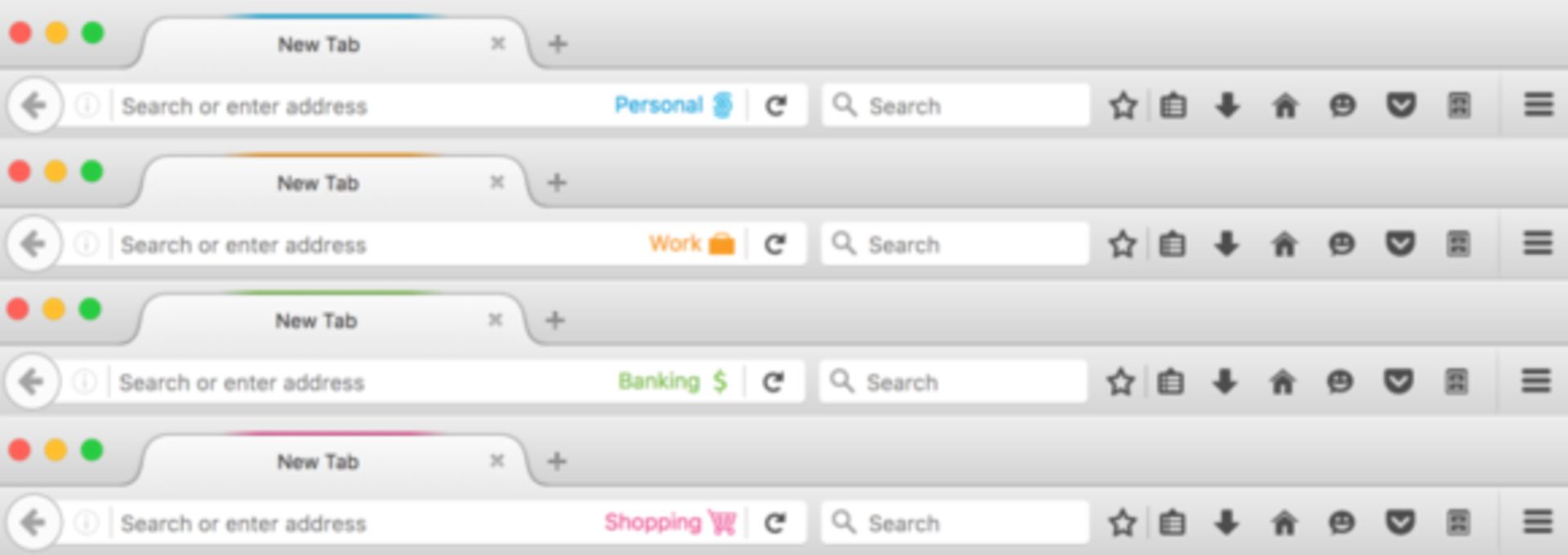Click the Work container briefcase icon
The image size is (1568, 555).
(721, 244)
